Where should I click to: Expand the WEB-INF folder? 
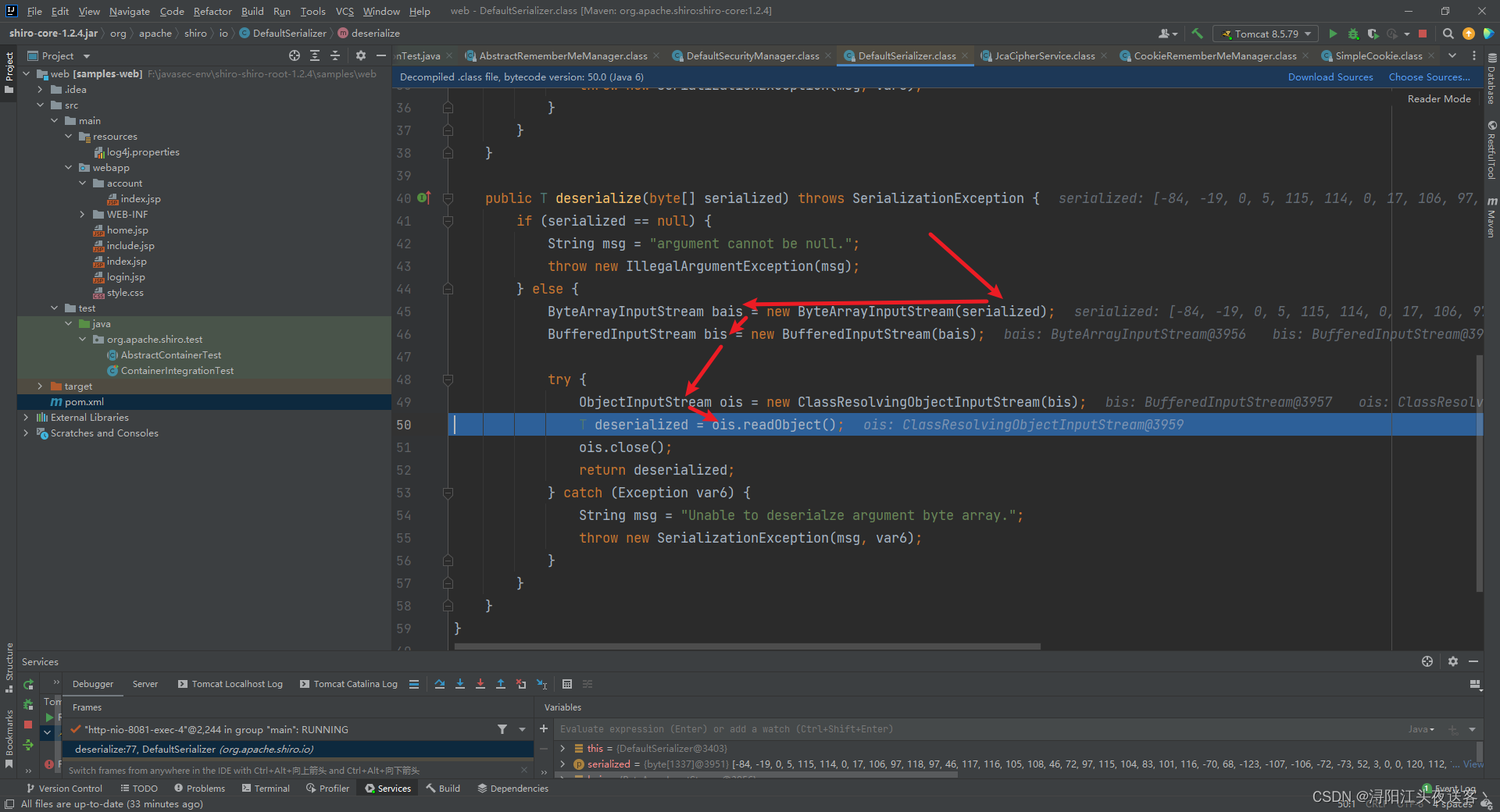tap(82, 214)
